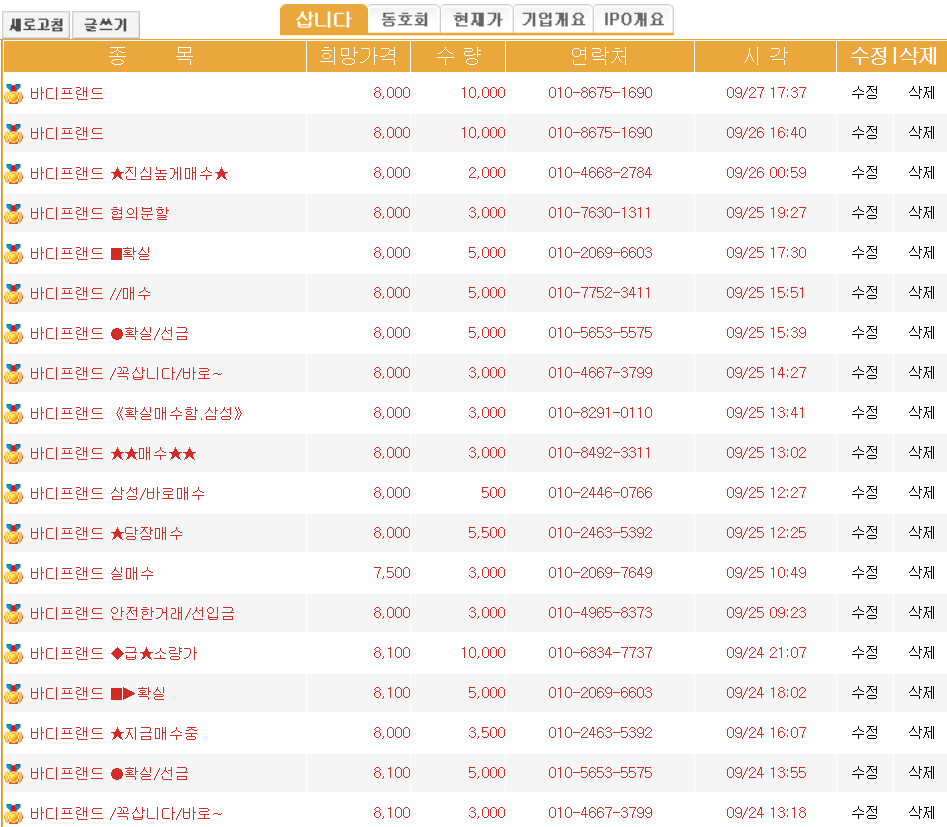Screen dimensions: 947x827
Task: Click the medal icon in the 09/25 14:27 row
Action: click(13, 373)
